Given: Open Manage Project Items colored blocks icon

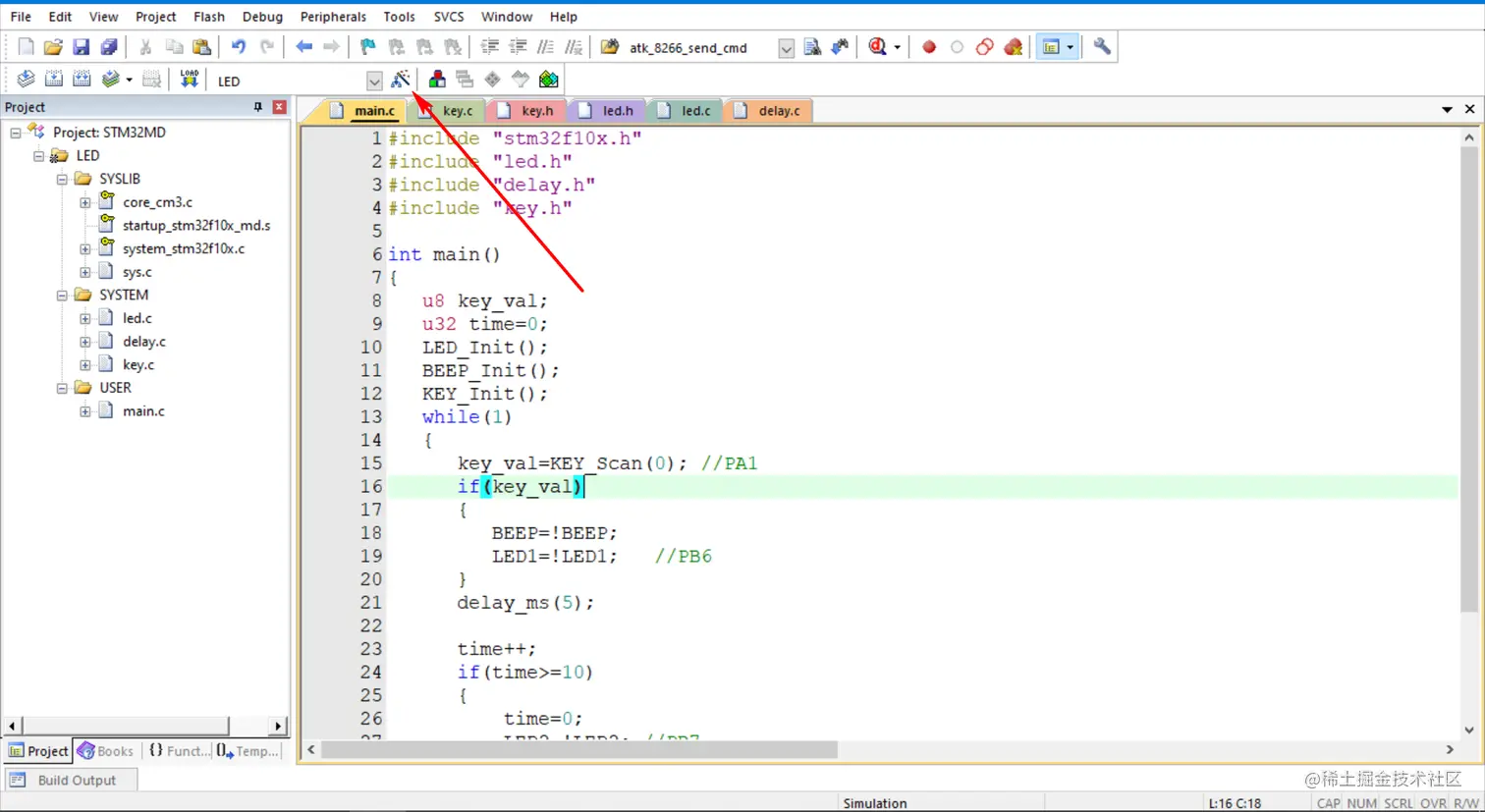Looking at the screenshot, I should pyautogui.click(x=437, y=80).
